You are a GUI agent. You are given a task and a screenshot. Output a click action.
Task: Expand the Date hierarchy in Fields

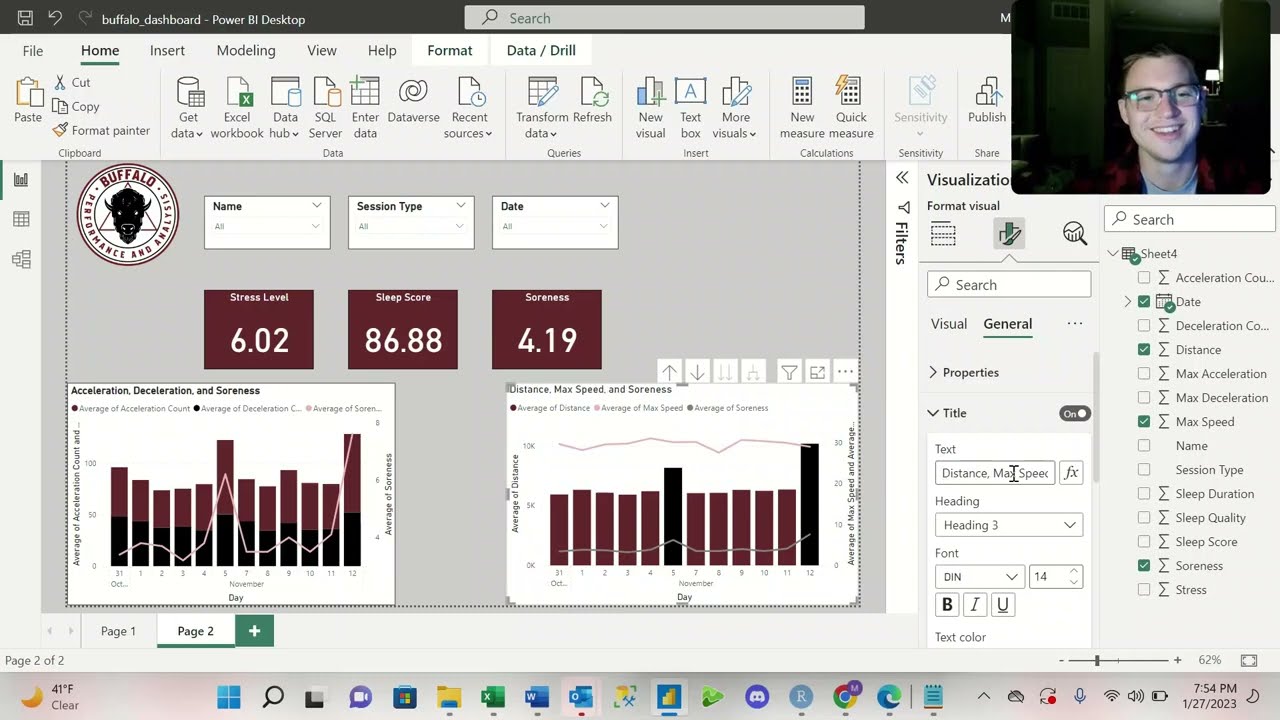tap(1128, 302)
